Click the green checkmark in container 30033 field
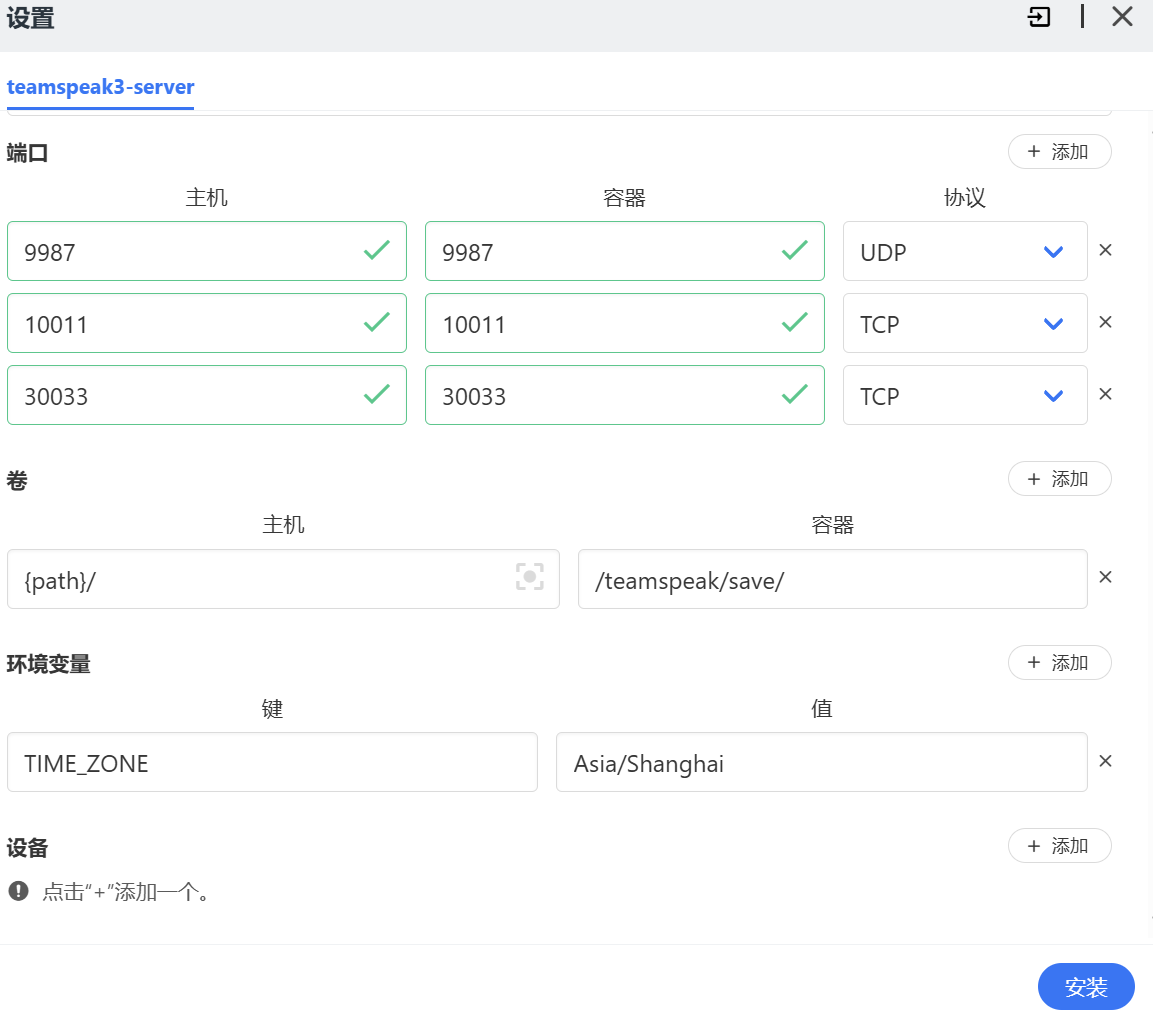 click(x=794, y=394)
